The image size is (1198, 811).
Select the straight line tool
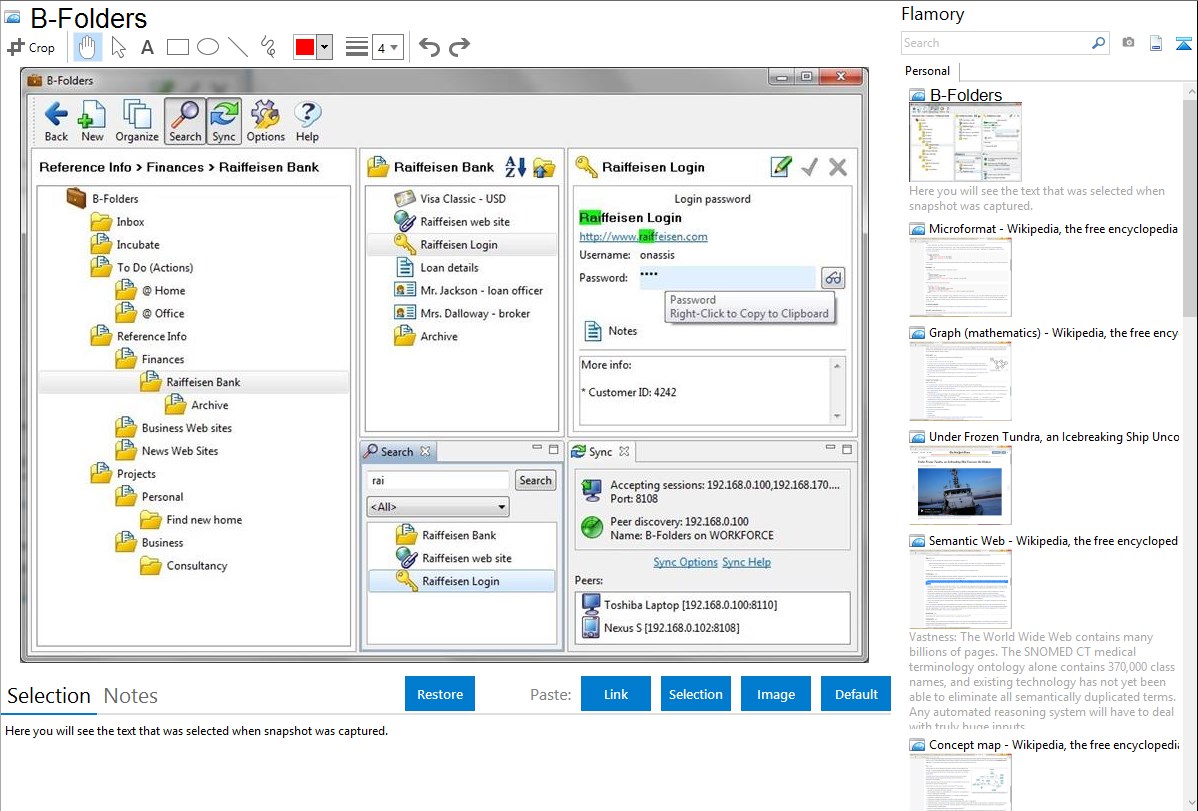(238, 47)
